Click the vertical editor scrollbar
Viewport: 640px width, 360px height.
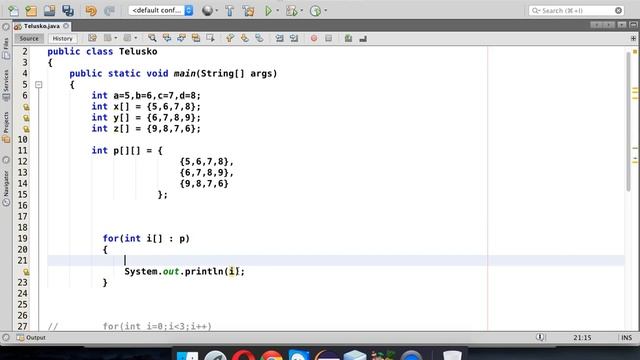pyautogui.click(x=628, y=121)
